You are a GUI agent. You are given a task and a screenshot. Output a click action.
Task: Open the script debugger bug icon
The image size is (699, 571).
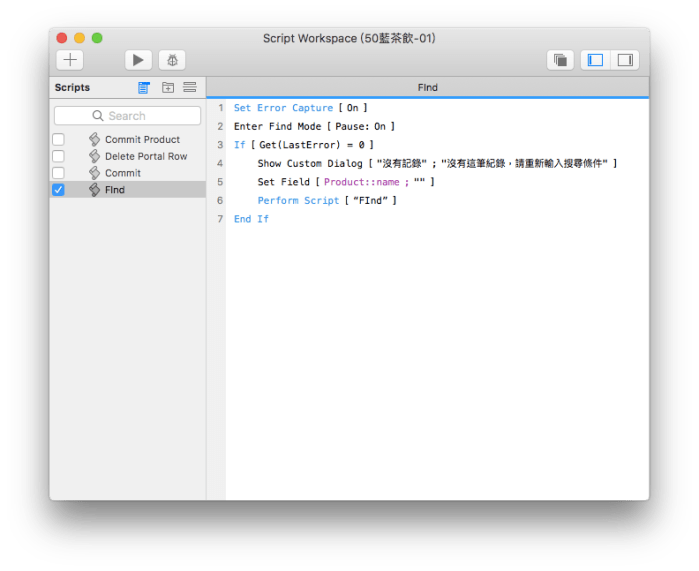pyautogui.click(x=171, y=60)
